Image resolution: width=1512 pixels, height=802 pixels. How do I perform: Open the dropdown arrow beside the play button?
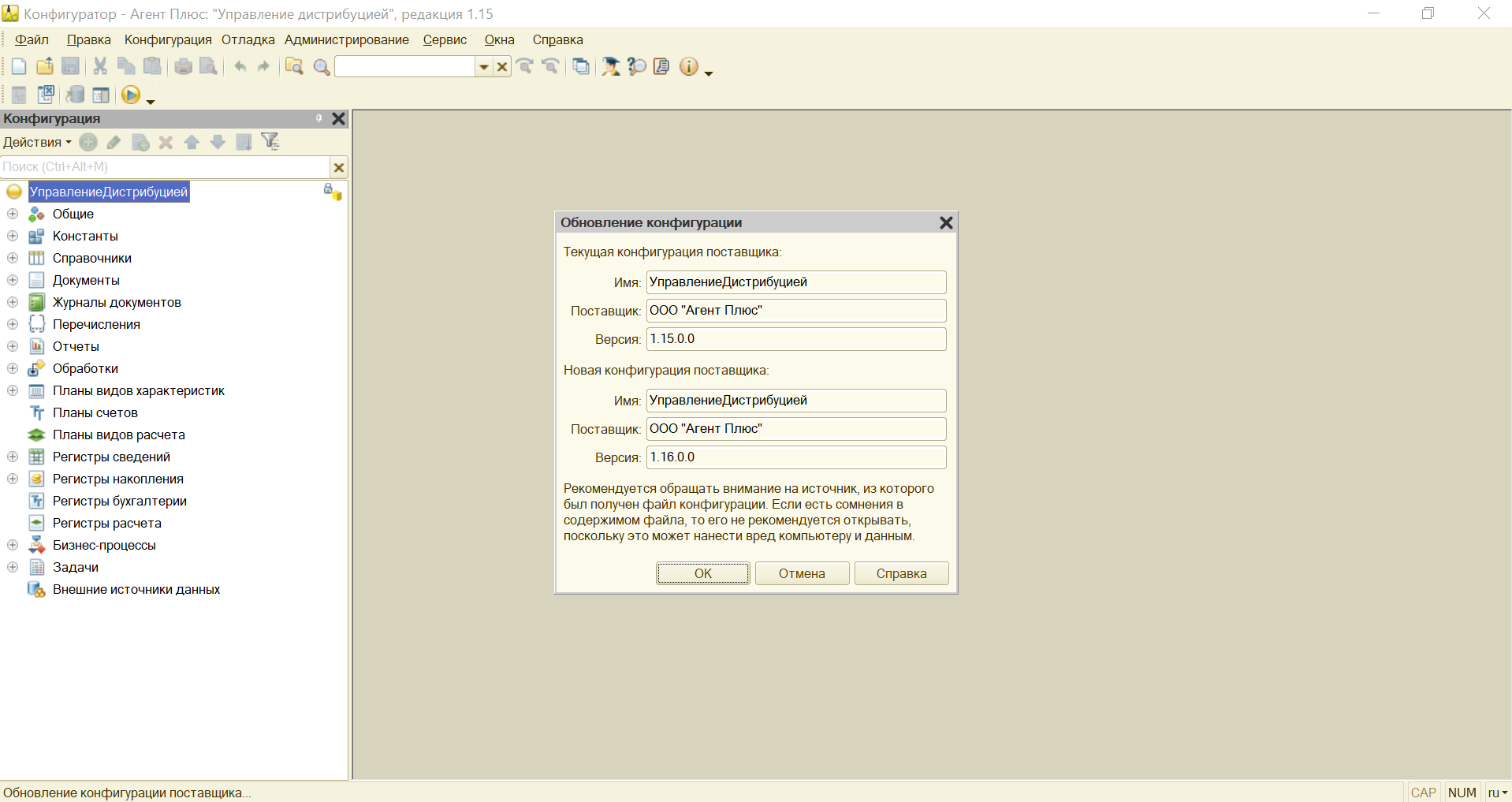tap(151, 101)
